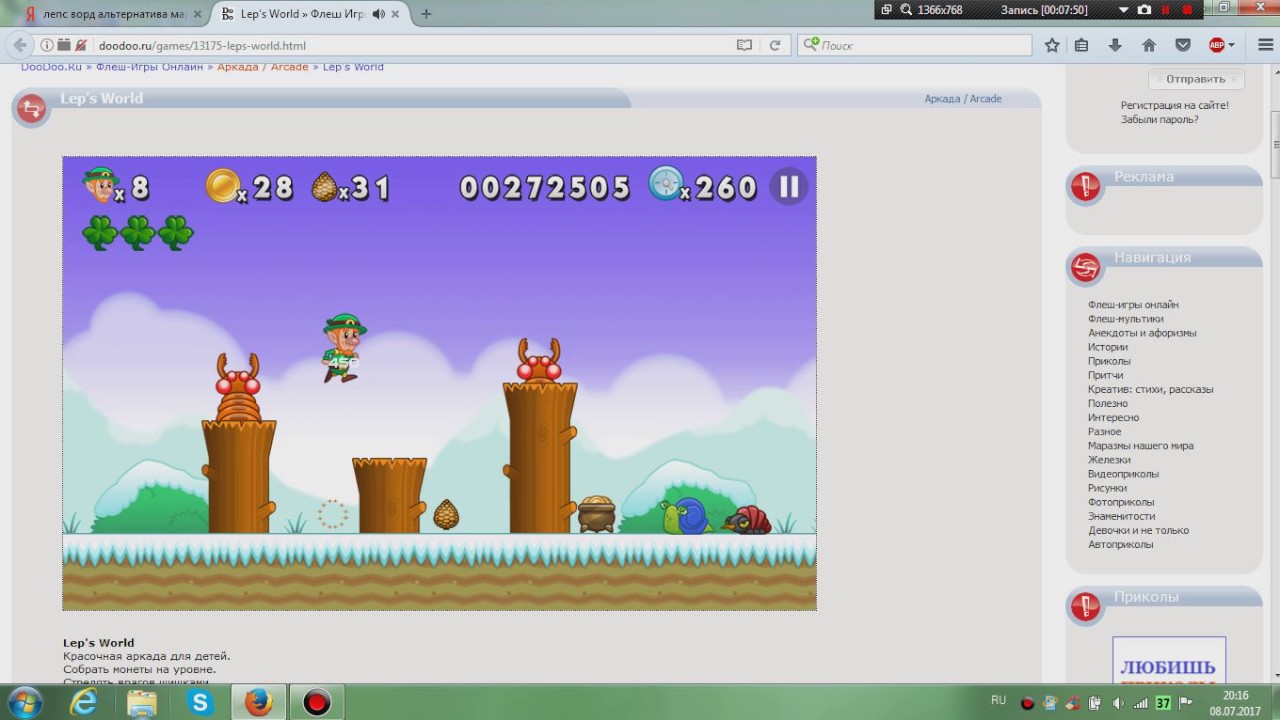Open Автоприколы navigation item
1280x720 pixels.
[x=1121, y=544]
